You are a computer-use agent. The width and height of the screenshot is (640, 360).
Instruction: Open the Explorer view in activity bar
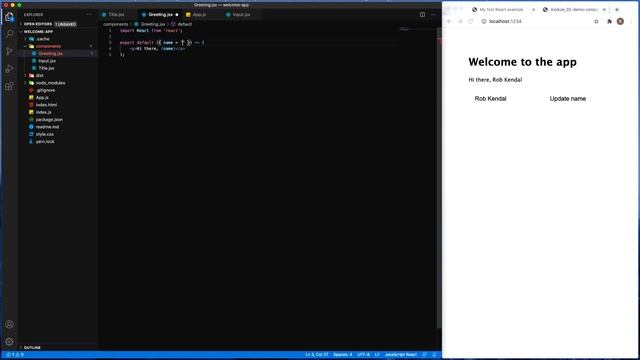tap(9, 17)
